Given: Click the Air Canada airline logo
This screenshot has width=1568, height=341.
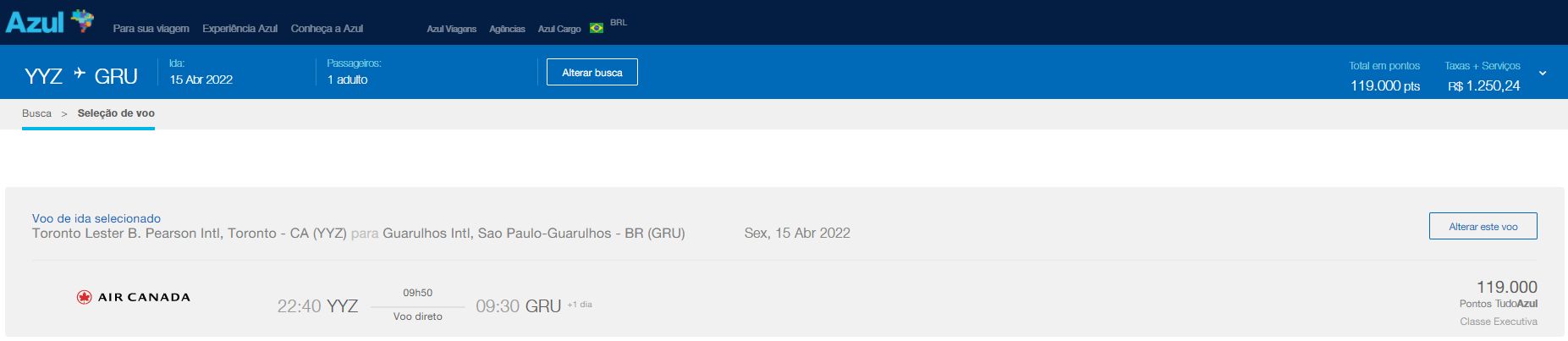Looking at the screenshot, I should pos(133,297).
